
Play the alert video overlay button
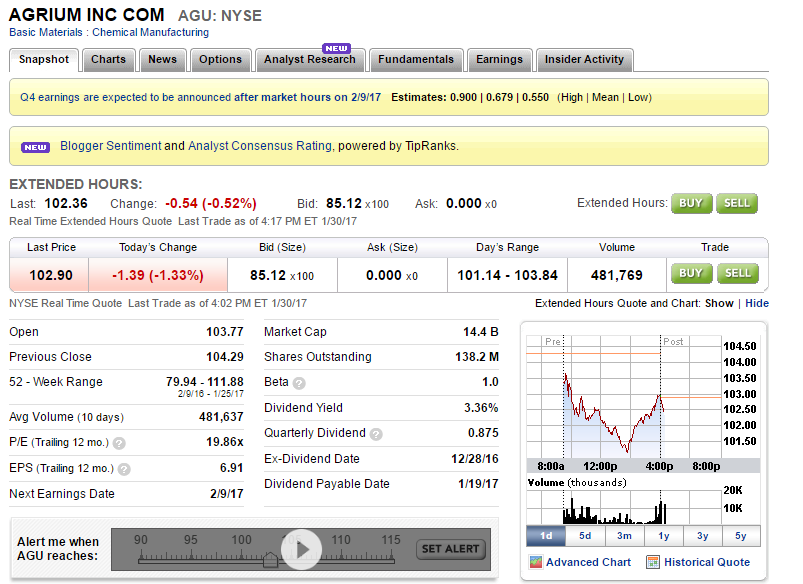pyautogui.click(x=301, y=549)
